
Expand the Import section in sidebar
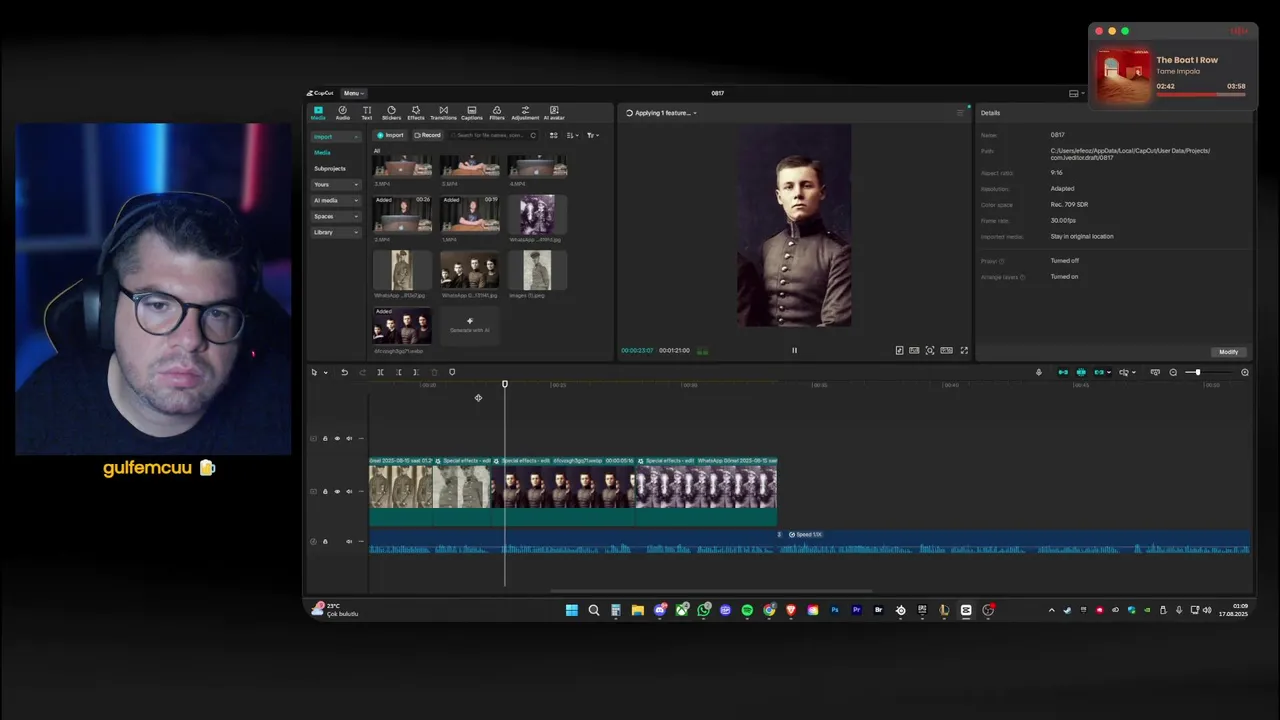click(x=336, y=137)
